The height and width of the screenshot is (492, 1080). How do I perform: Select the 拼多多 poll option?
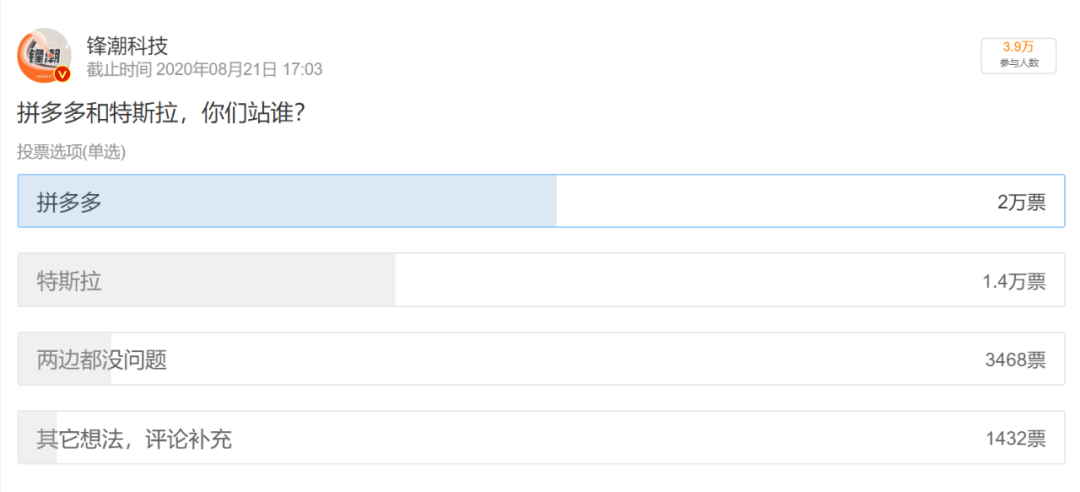[x=70, y=202]
